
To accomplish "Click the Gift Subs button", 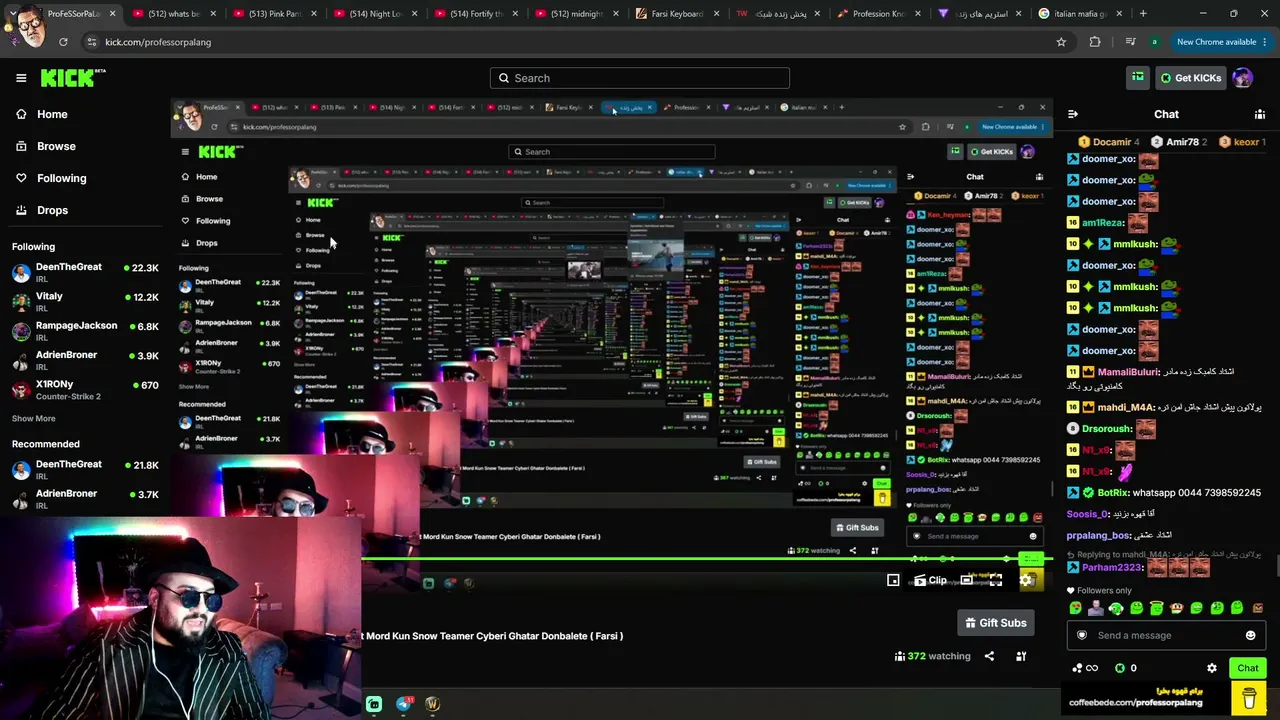I will (995, 623).
